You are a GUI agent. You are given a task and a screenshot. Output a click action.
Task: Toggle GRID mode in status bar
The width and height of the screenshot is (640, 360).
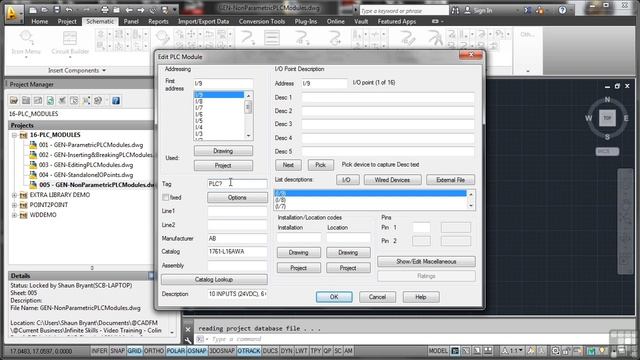coord(134,351)
